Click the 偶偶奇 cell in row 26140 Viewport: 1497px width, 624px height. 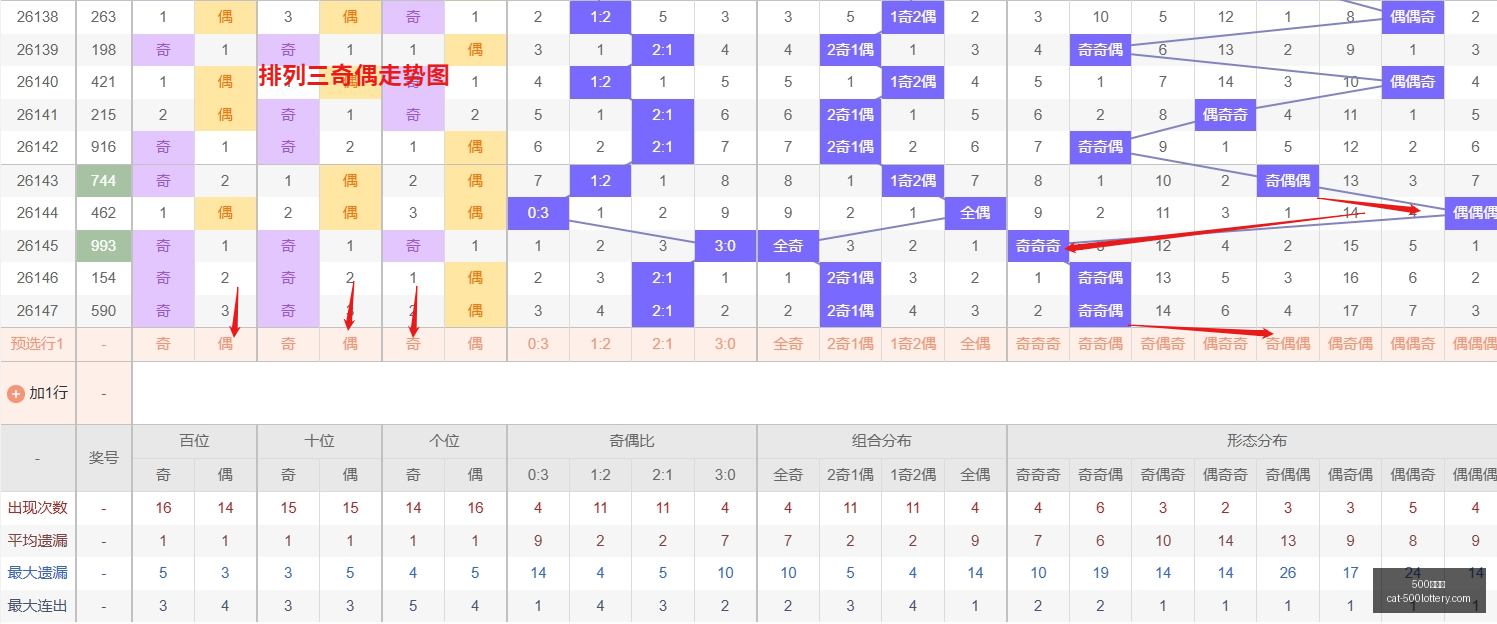coord(1413,82)
